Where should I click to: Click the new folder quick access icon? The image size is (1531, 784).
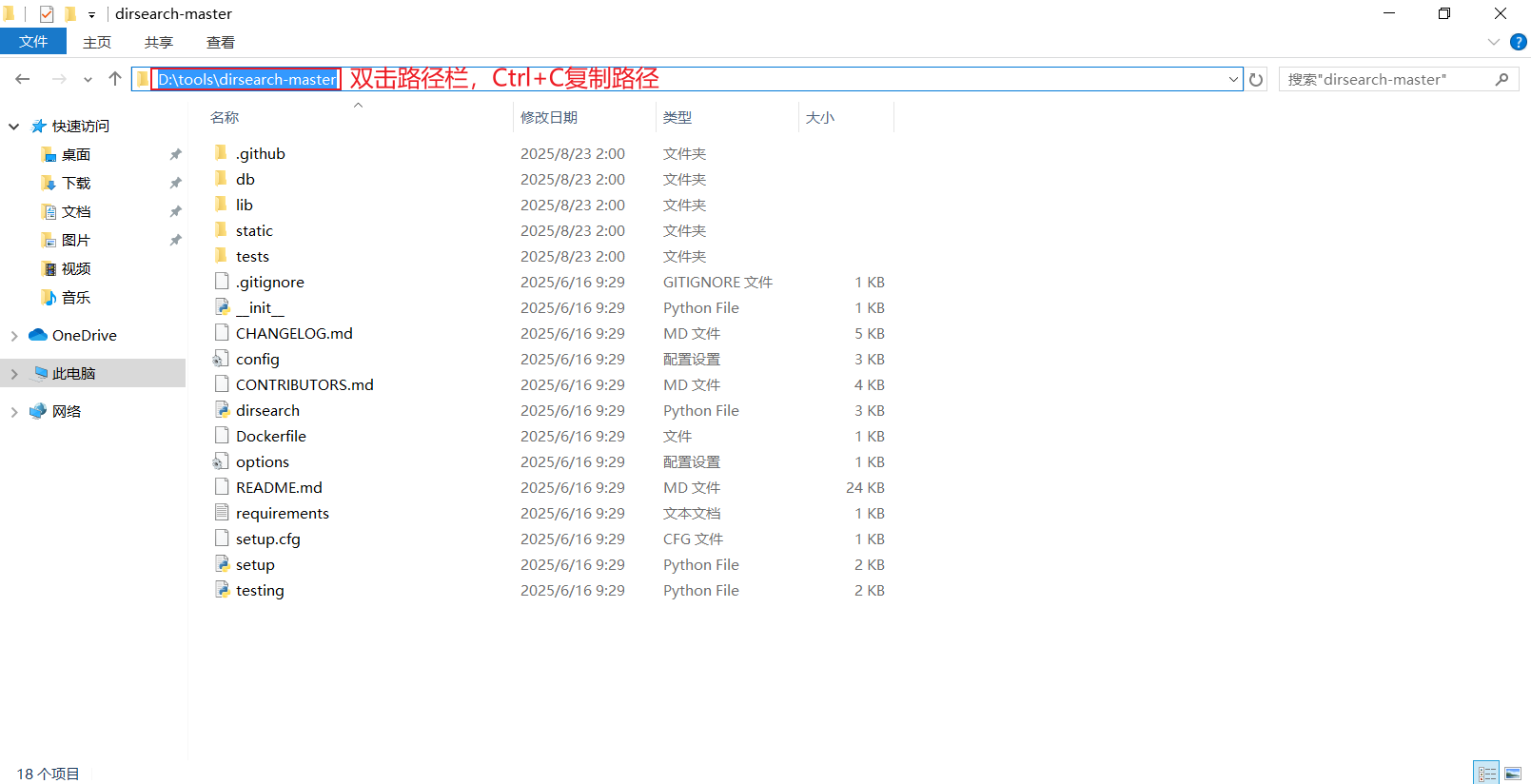tap(69, 14)
